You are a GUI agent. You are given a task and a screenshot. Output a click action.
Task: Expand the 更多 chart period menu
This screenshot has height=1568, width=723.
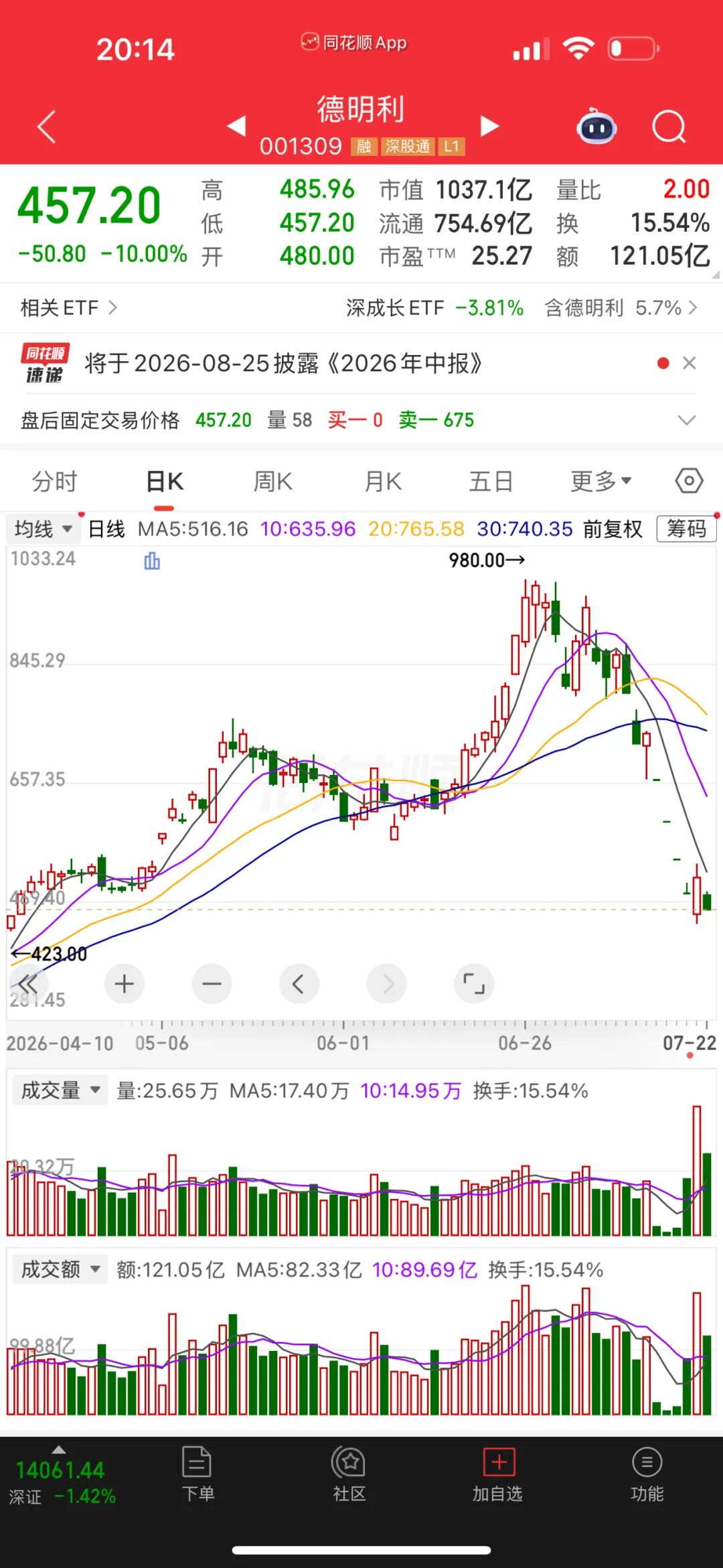click(x=601, y=481)
